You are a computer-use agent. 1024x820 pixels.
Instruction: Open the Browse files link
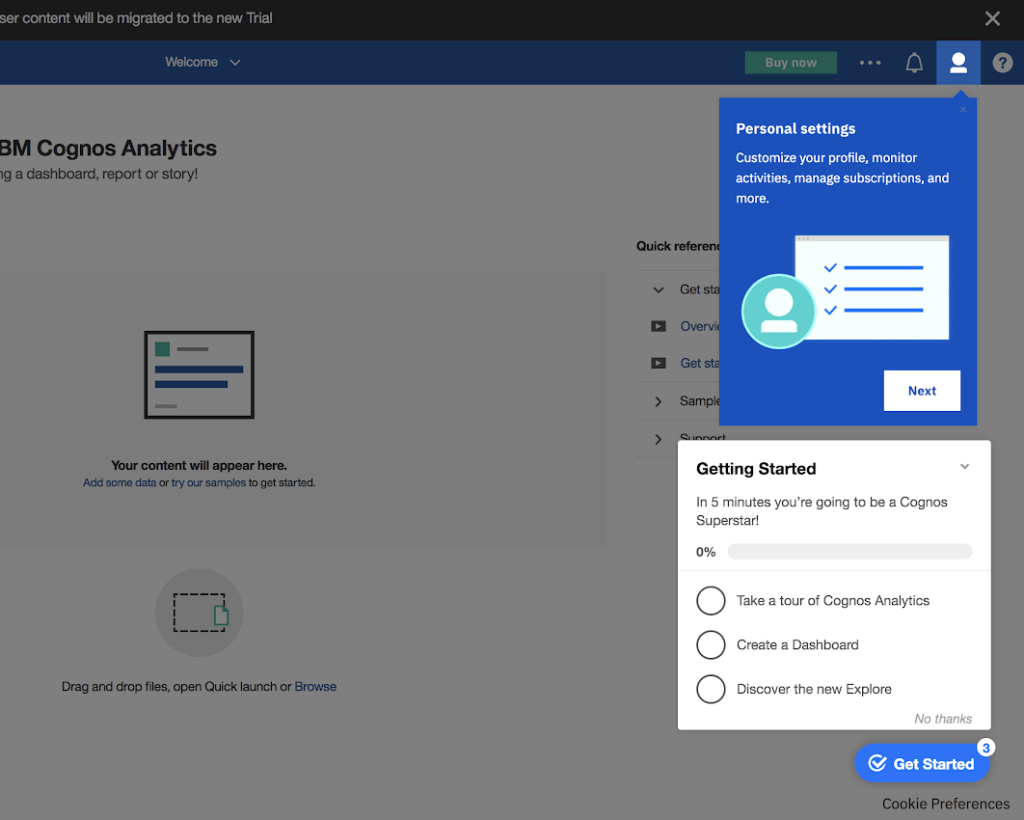pyautogui.click(x=315, y=687)
